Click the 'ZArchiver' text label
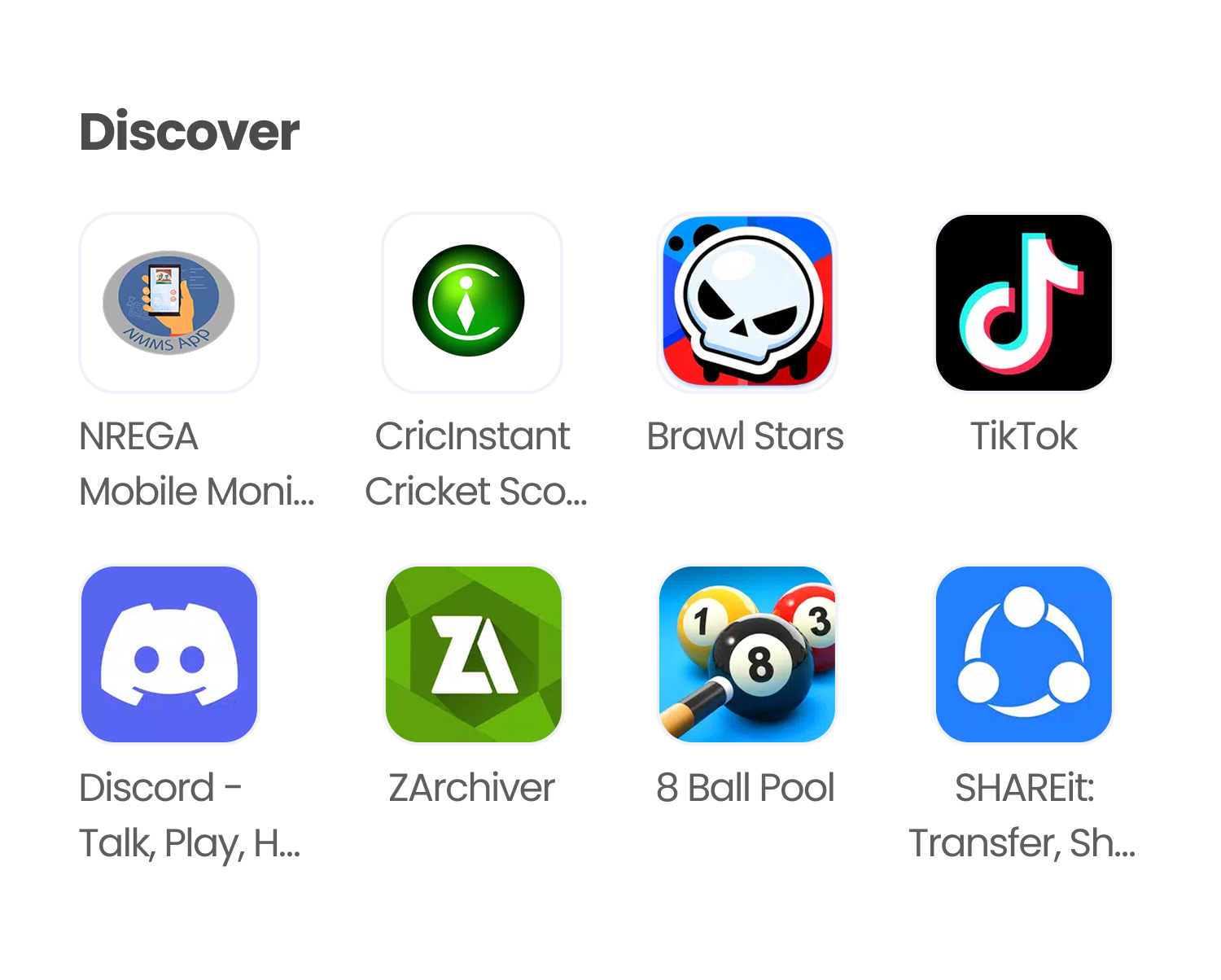1221x980 pixels. [471, 788]
